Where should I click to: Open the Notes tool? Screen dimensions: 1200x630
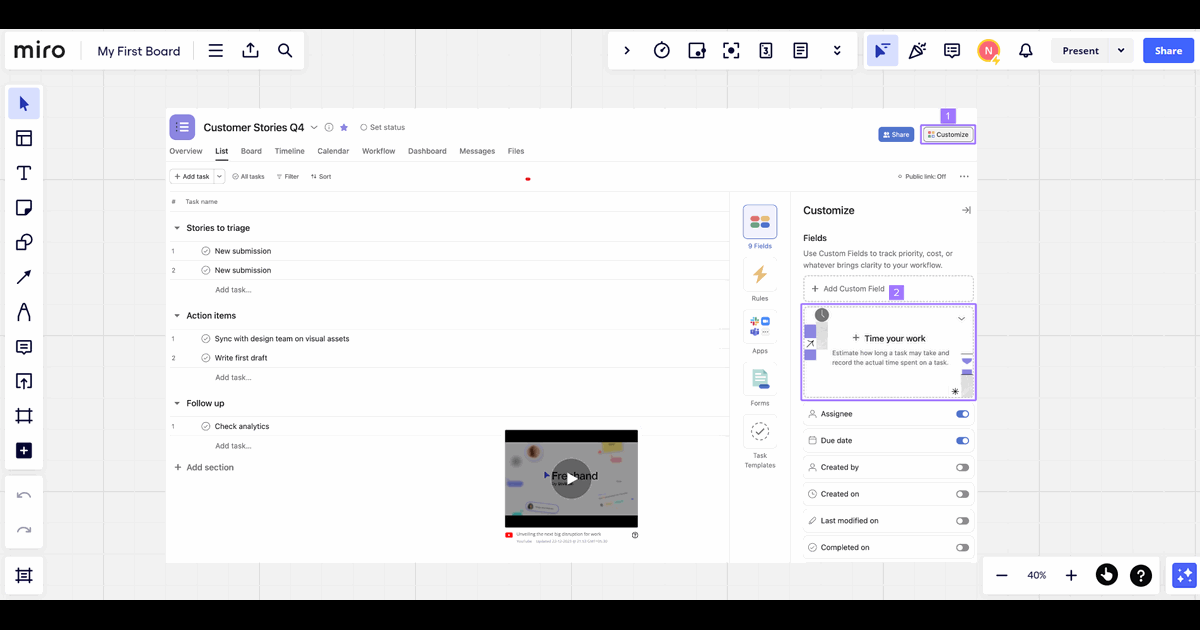pyautogui.click(x=801, y=51)
